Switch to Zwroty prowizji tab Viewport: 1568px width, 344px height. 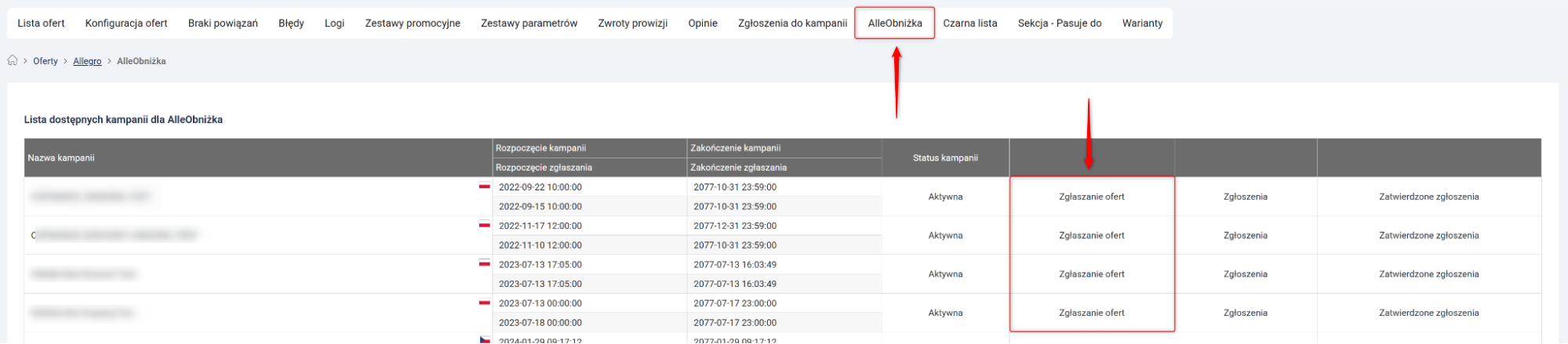coord(632,24)
